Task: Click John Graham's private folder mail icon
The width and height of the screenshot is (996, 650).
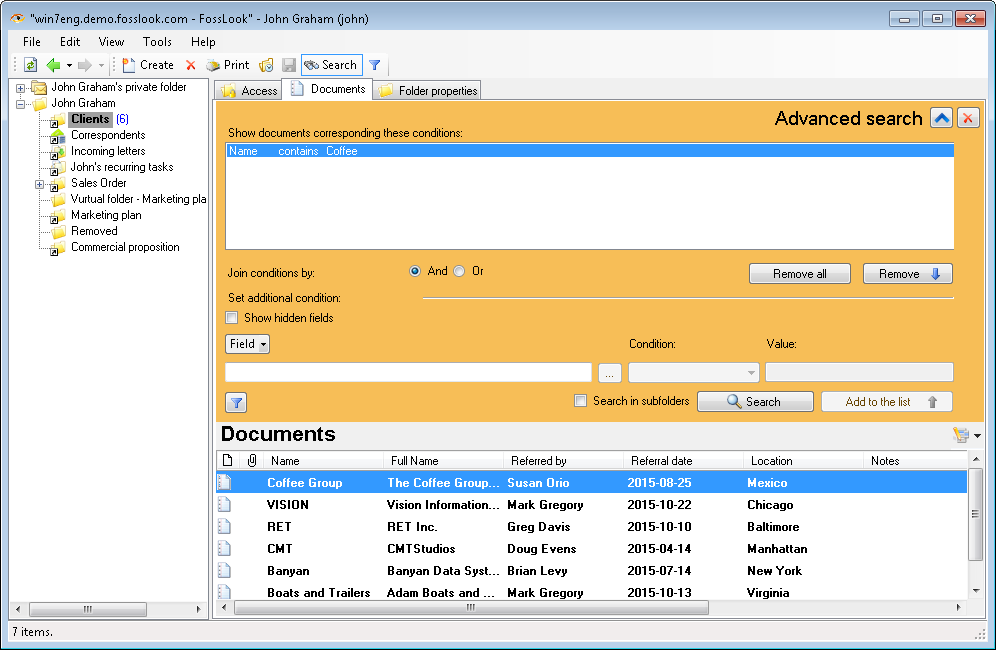Action: 39,88
